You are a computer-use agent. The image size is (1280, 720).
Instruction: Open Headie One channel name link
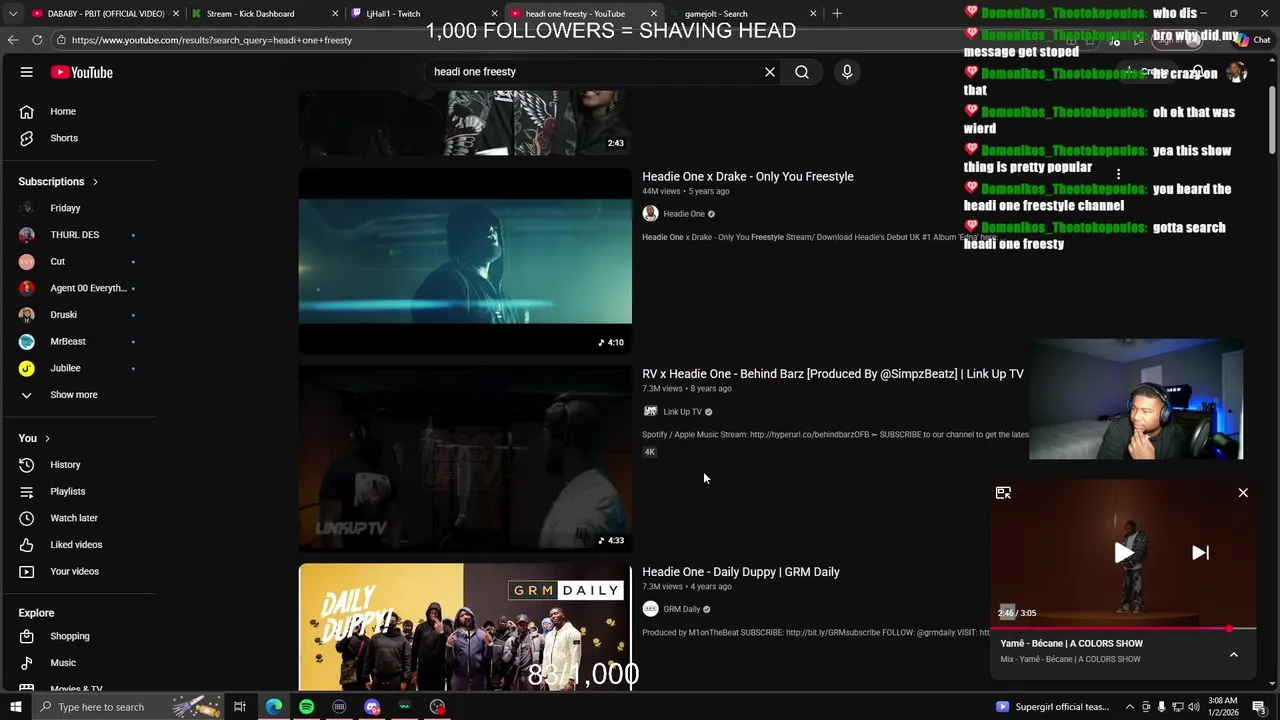tap(684, 214)
